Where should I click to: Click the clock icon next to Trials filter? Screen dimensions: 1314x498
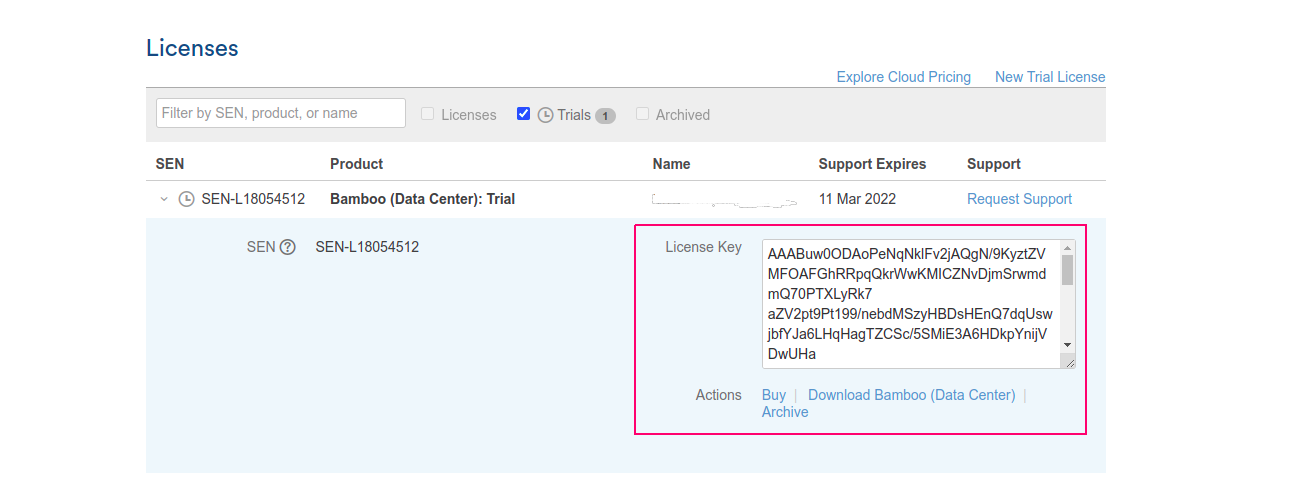545,115
